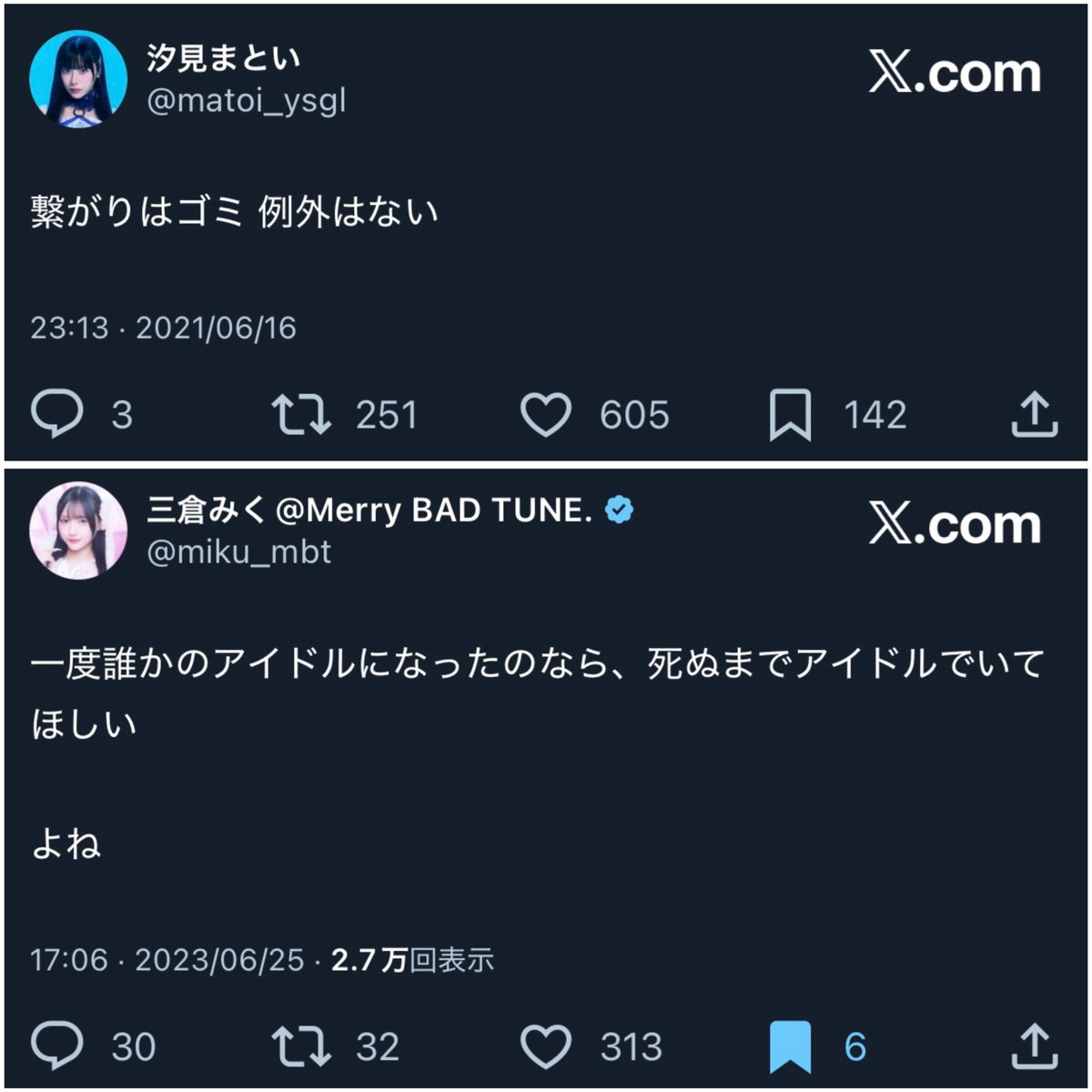The image size is (1092, 1092).
Task: Click the blue verified badge
Action: pyautogui.click(x=620, y=511)
